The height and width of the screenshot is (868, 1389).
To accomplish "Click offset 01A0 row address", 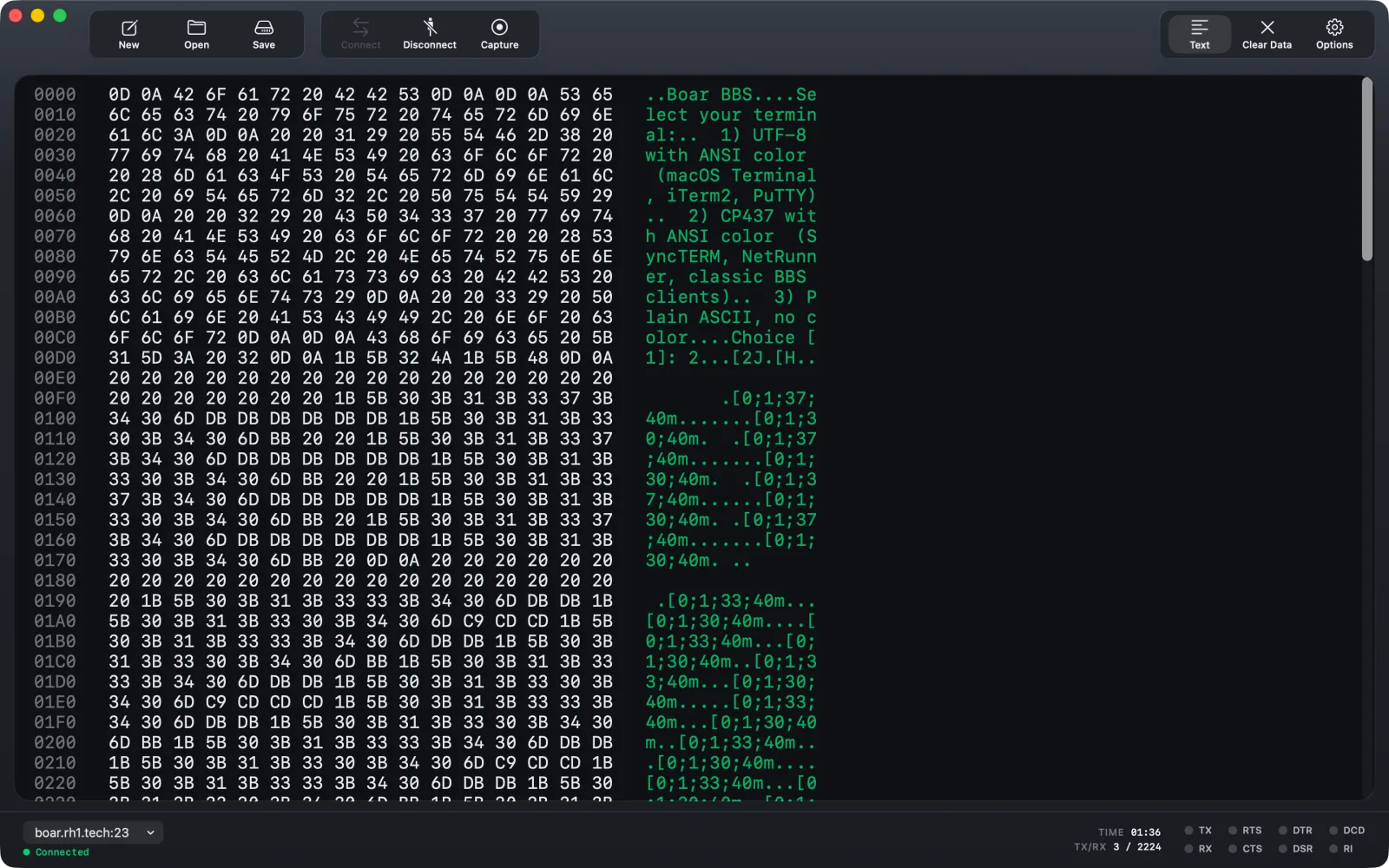I will pos(55,621).
